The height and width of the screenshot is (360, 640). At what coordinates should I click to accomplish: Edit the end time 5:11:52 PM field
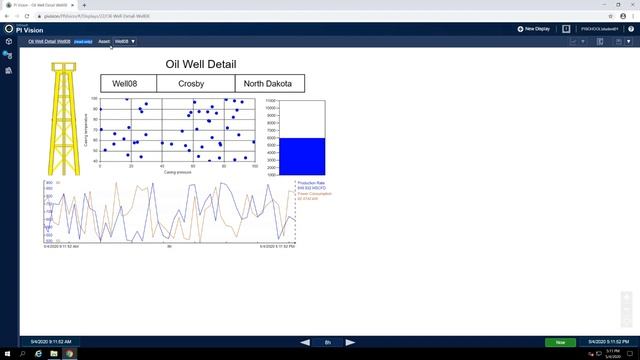[609, 342]
